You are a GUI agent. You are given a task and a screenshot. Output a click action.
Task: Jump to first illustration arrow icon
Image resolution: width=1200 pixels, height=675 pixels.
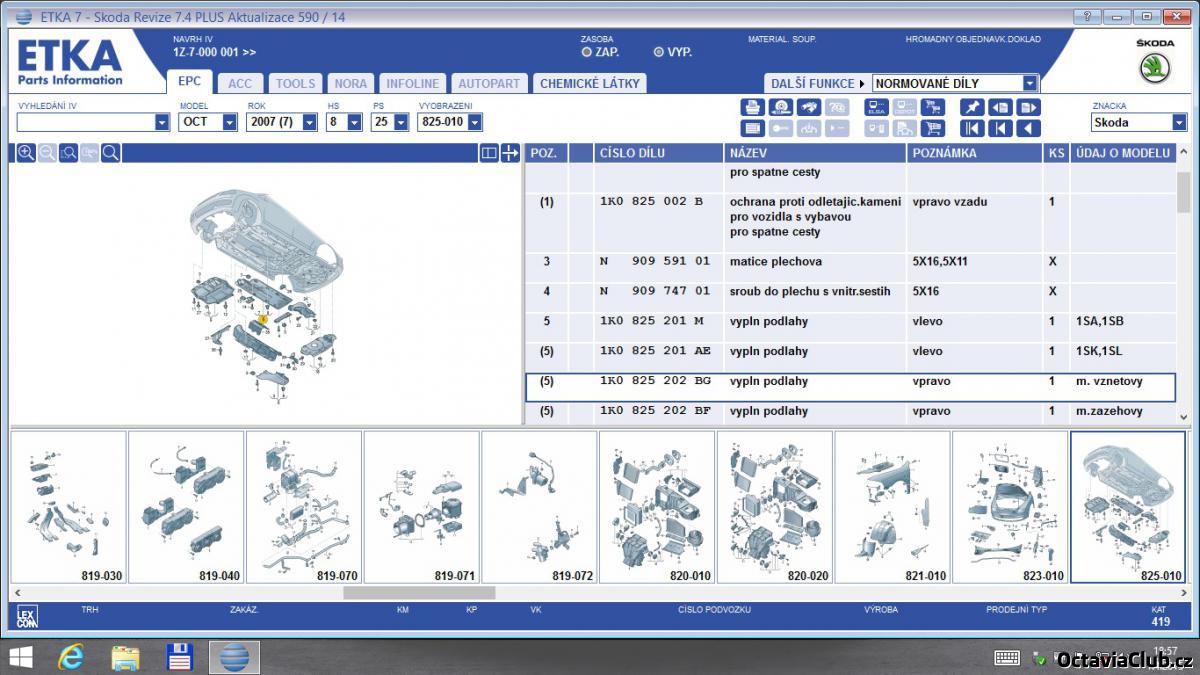pos(971,128)
